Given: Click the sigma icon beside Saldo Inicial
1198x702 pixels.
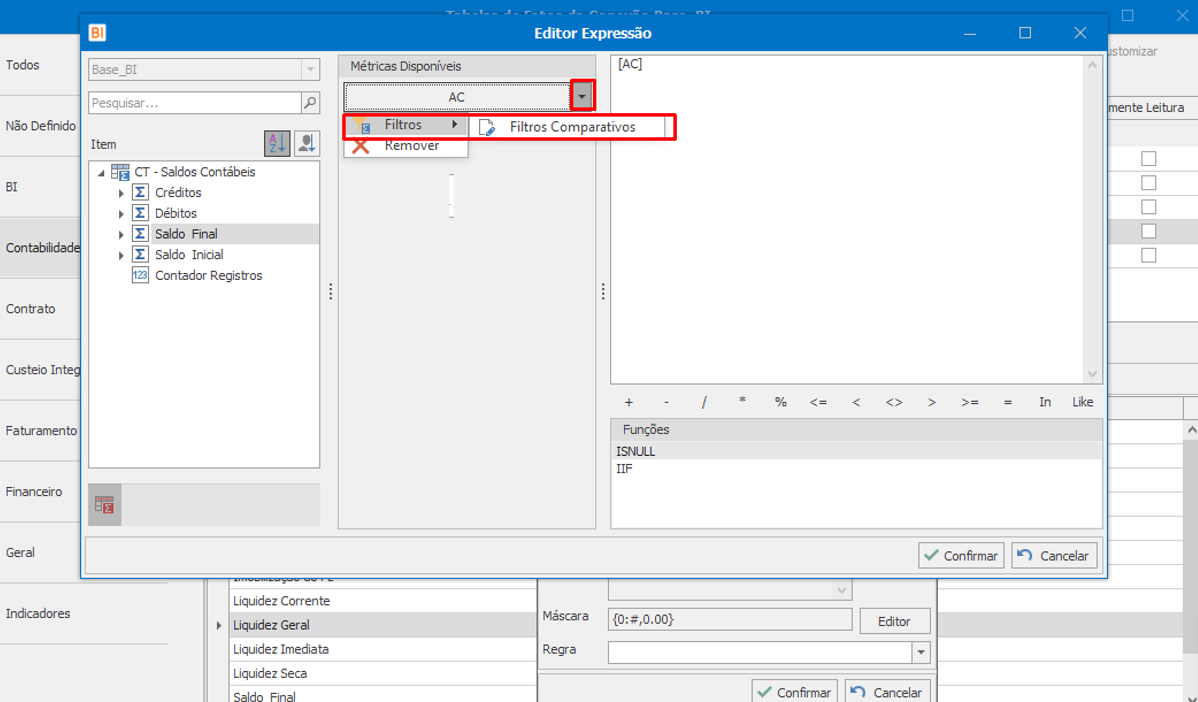Looking at the screenshot, I should click(140, 254).
